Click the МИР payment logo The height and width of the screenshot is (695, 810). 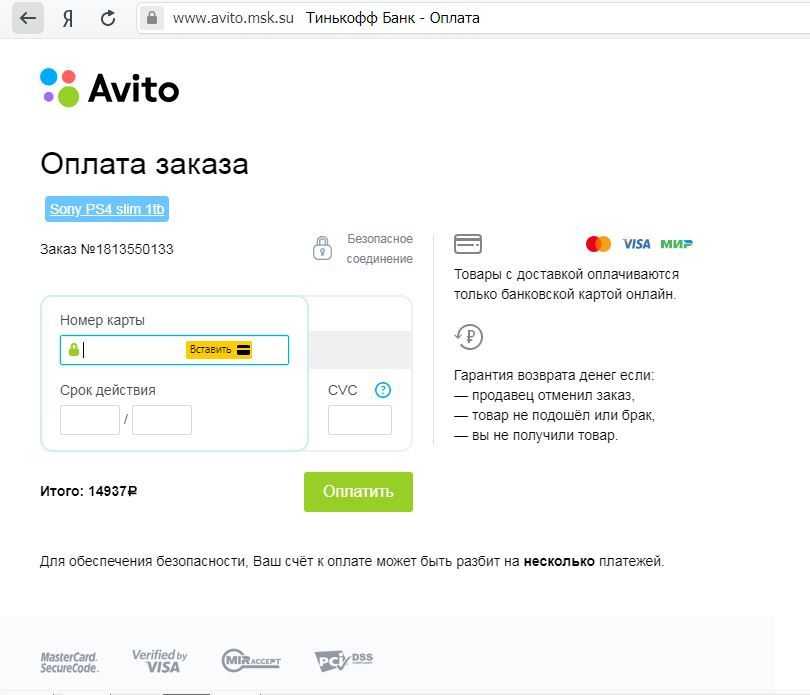click(676, 243)
